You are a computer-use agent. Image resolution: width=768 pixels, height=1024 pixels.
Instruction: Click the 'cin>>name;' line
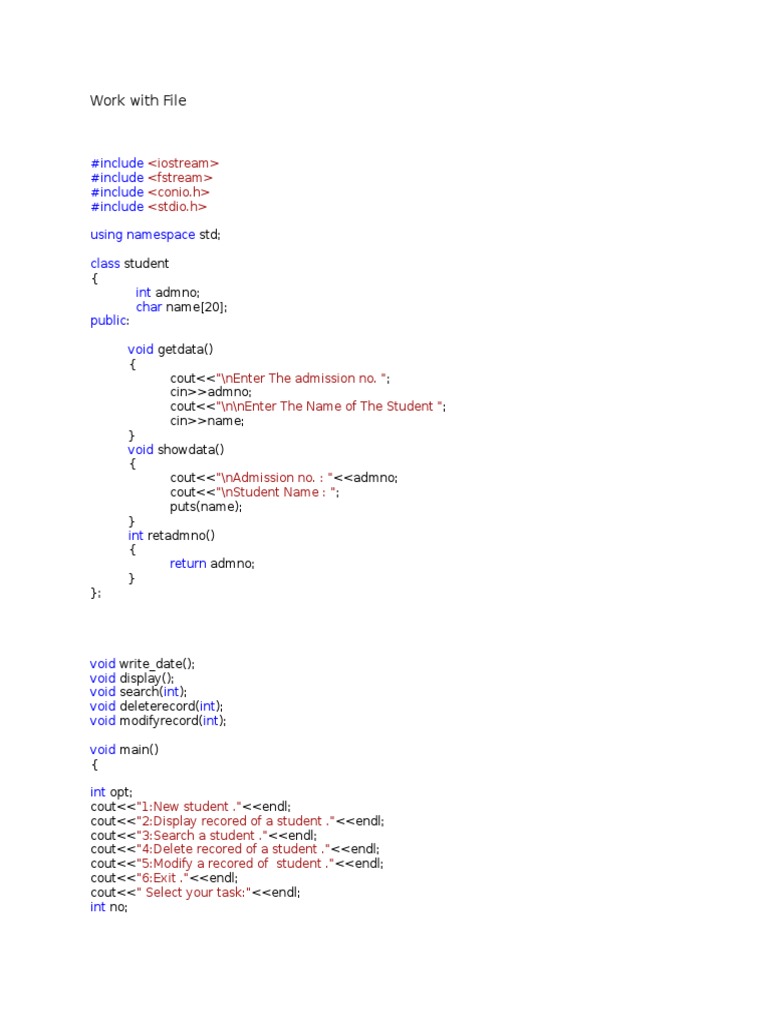207,421
